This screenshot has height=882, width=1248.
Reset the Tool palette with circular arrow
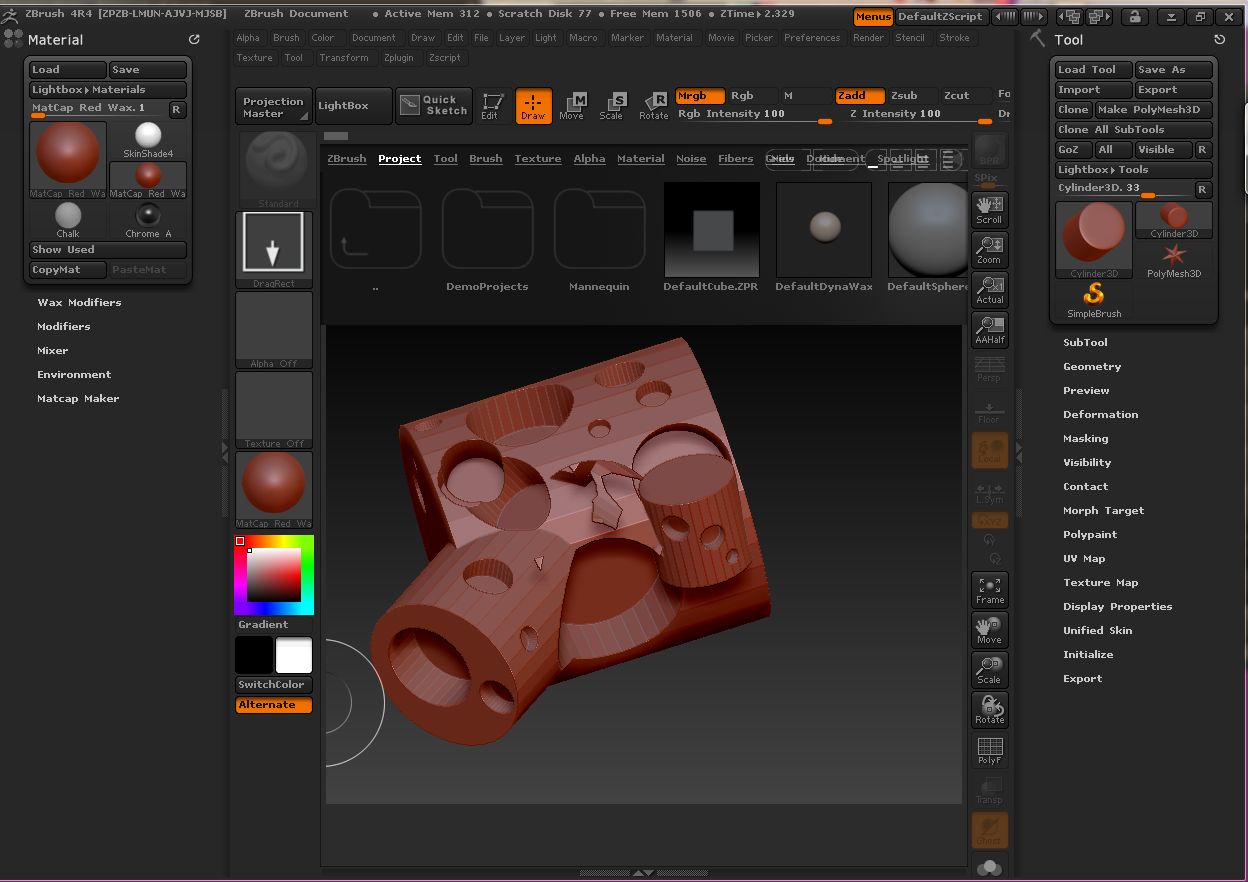(1219, 40)
